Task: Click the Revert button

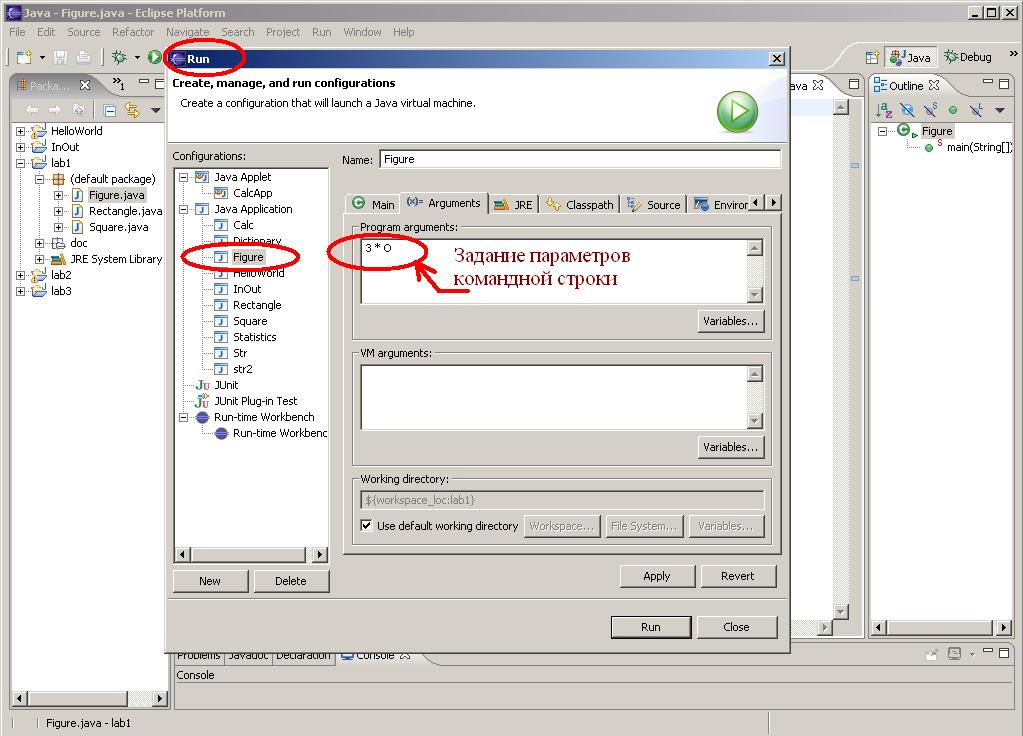Action: pos(738,576)
